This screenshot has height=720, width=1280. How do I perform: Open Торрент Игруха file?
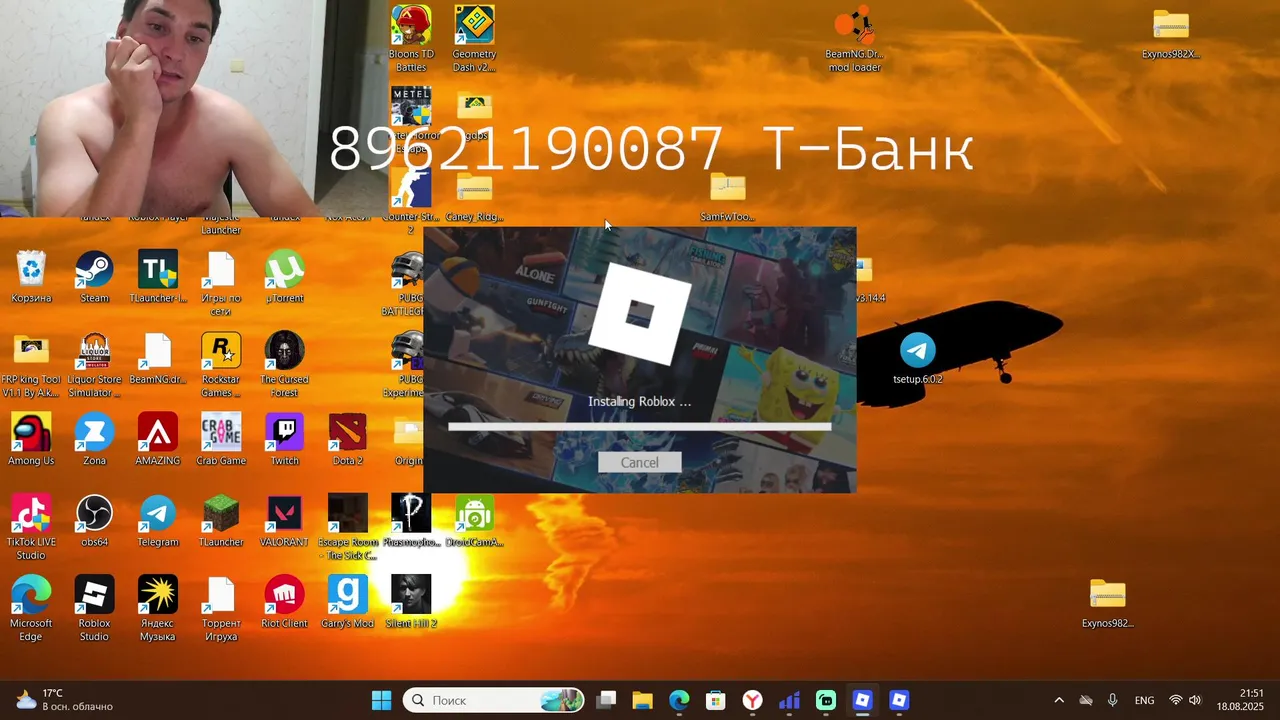pyautogui.click(x=221, y=609)
